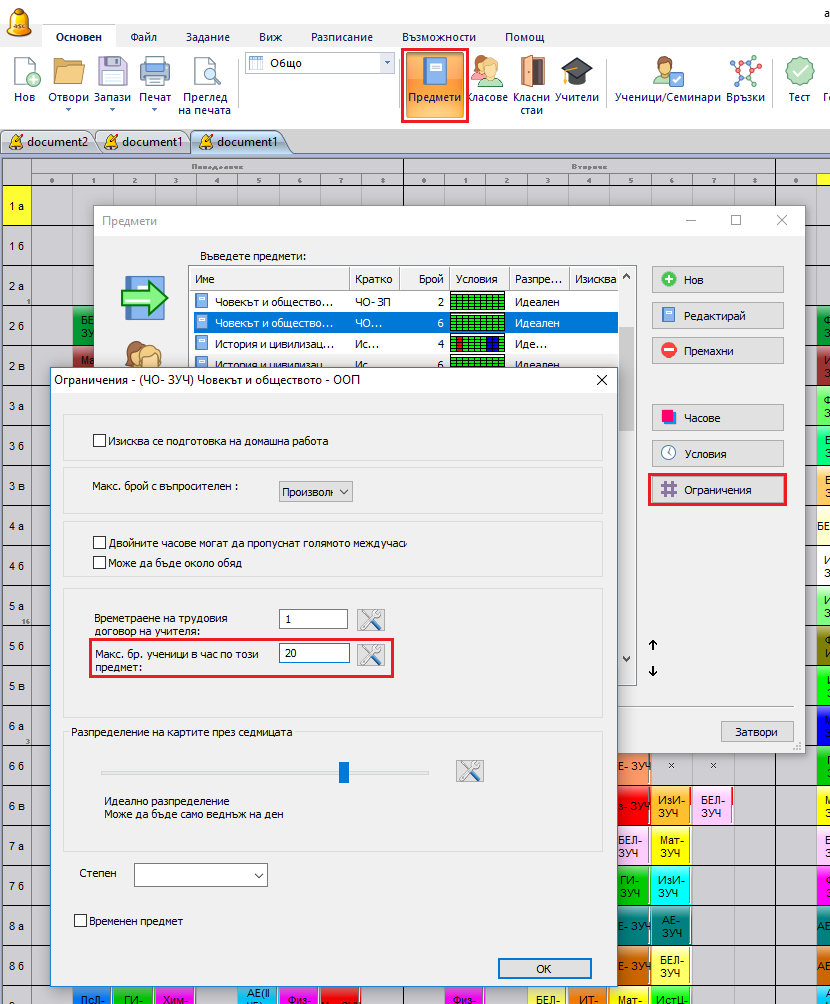Toggle the 'Временен предмет' checkbox
The image size is (830, 1004).
(x=81, y=921)
